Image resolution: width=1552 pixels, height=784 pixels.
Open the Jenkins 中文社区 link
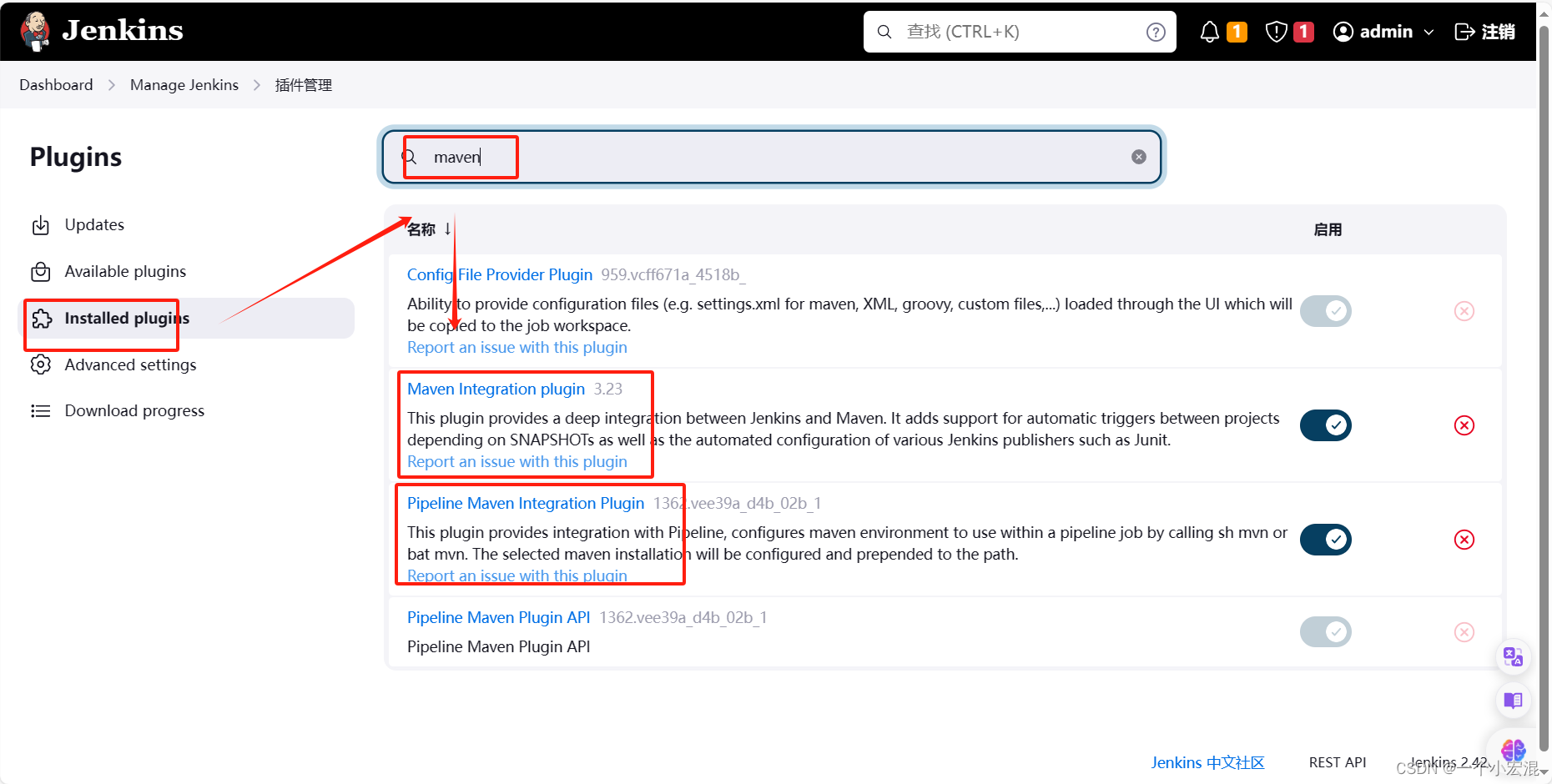[x=1207, y=761]
